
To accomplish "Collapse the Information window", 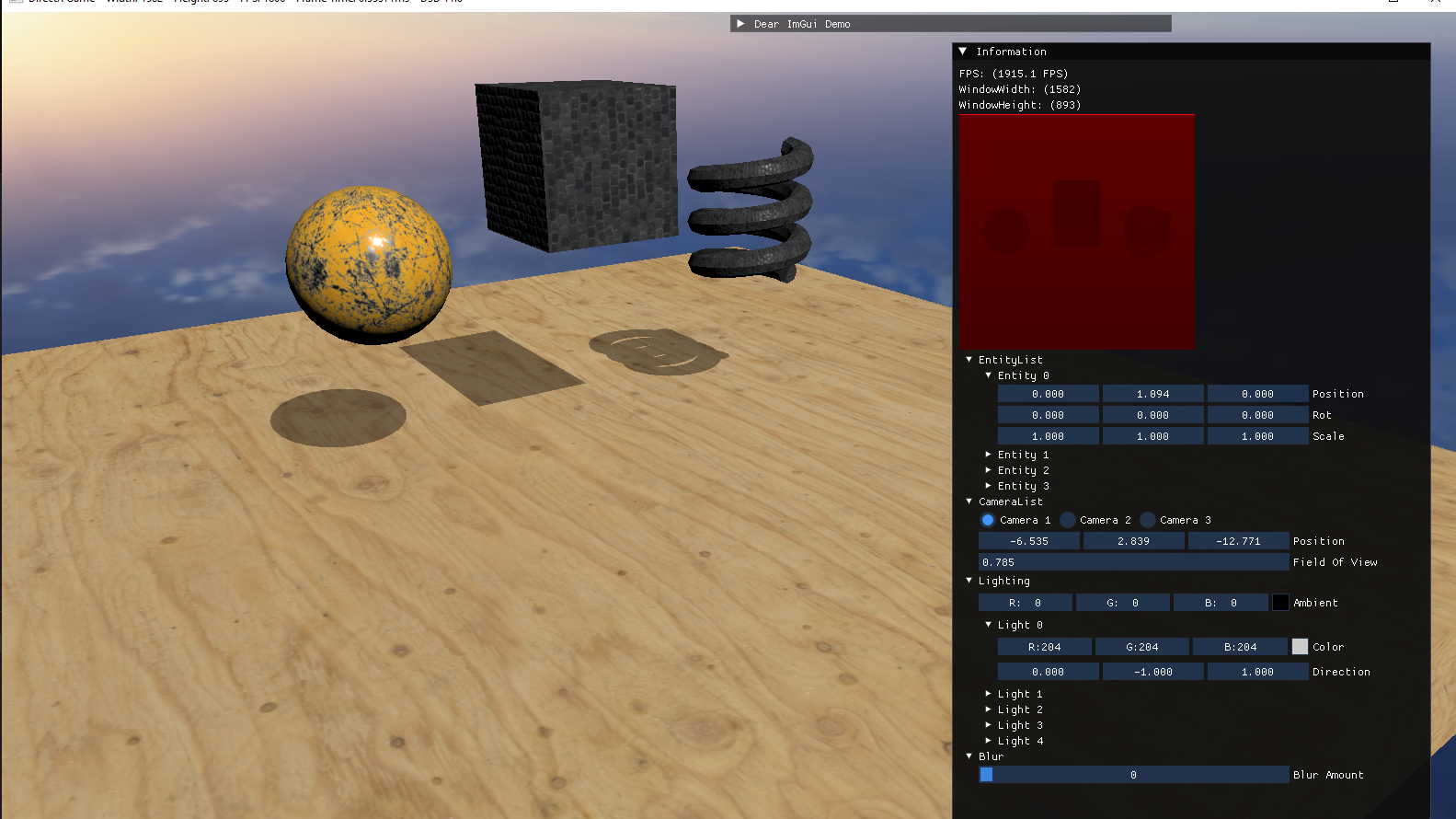I will point(963,52).
